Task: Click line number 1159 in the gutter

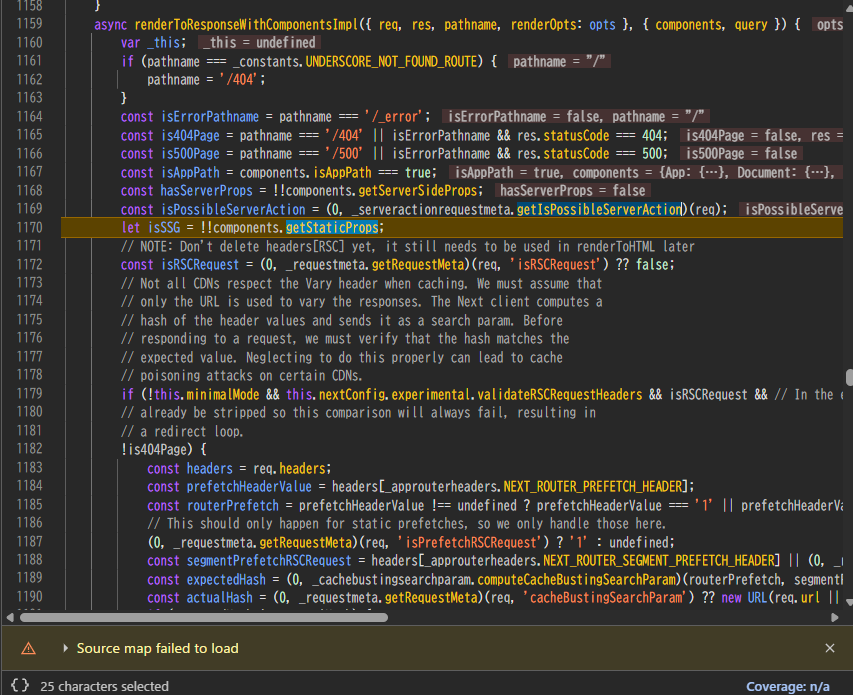Action: [x=29, y=24]
